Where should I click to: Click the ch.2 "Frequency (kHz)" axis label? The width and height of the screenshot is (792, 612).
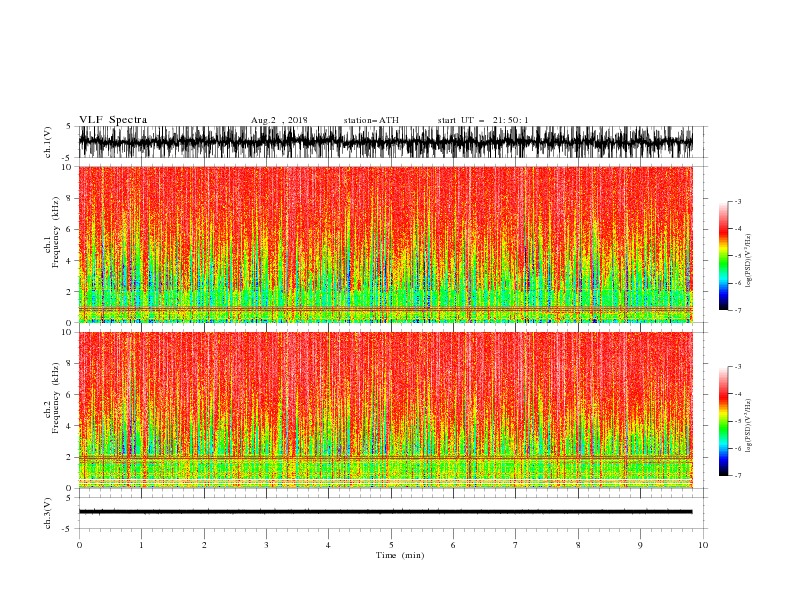(55, 398)
